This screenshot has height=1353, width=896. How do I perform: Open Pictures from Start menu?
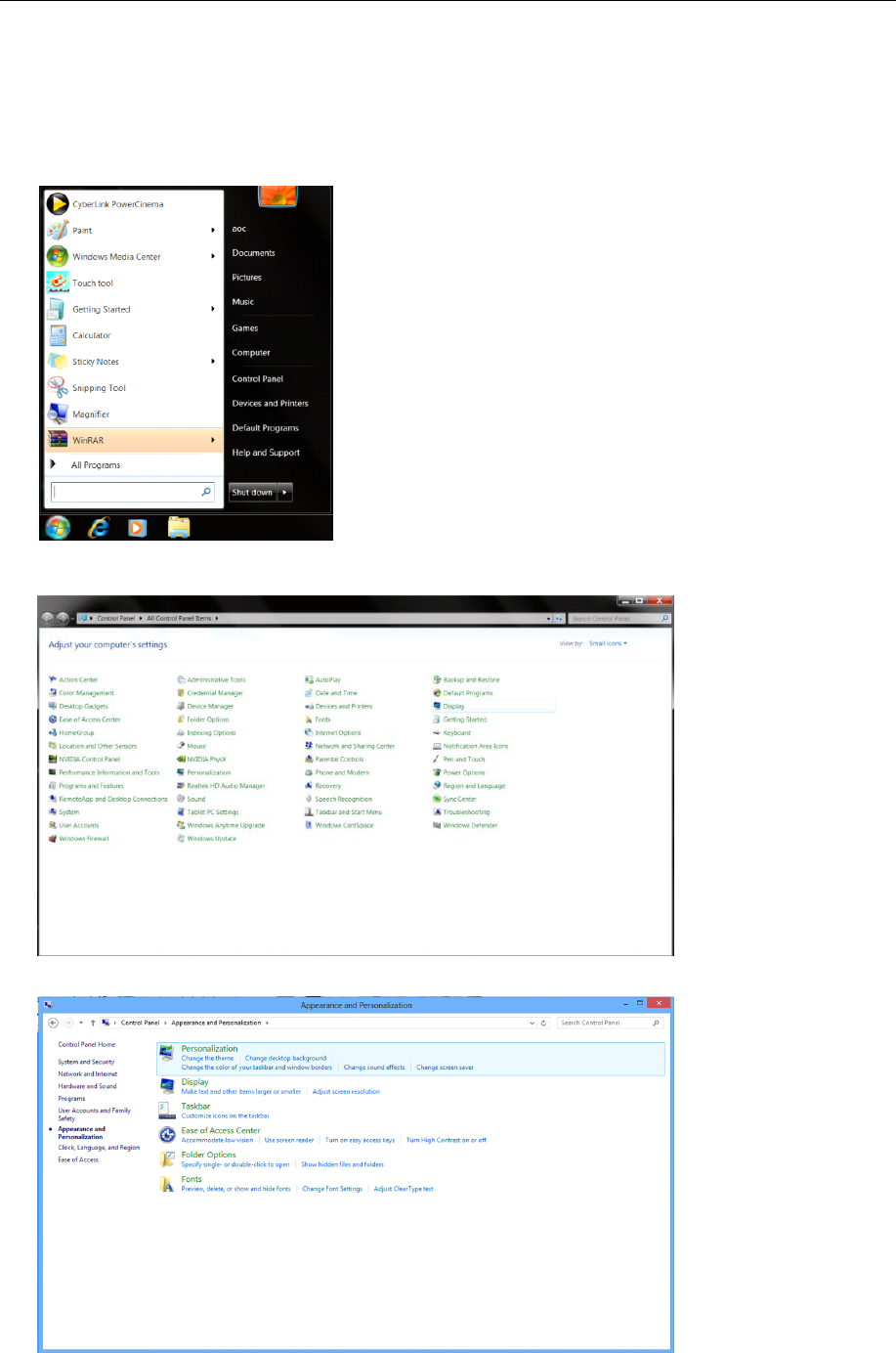click(x=247, y=278)
